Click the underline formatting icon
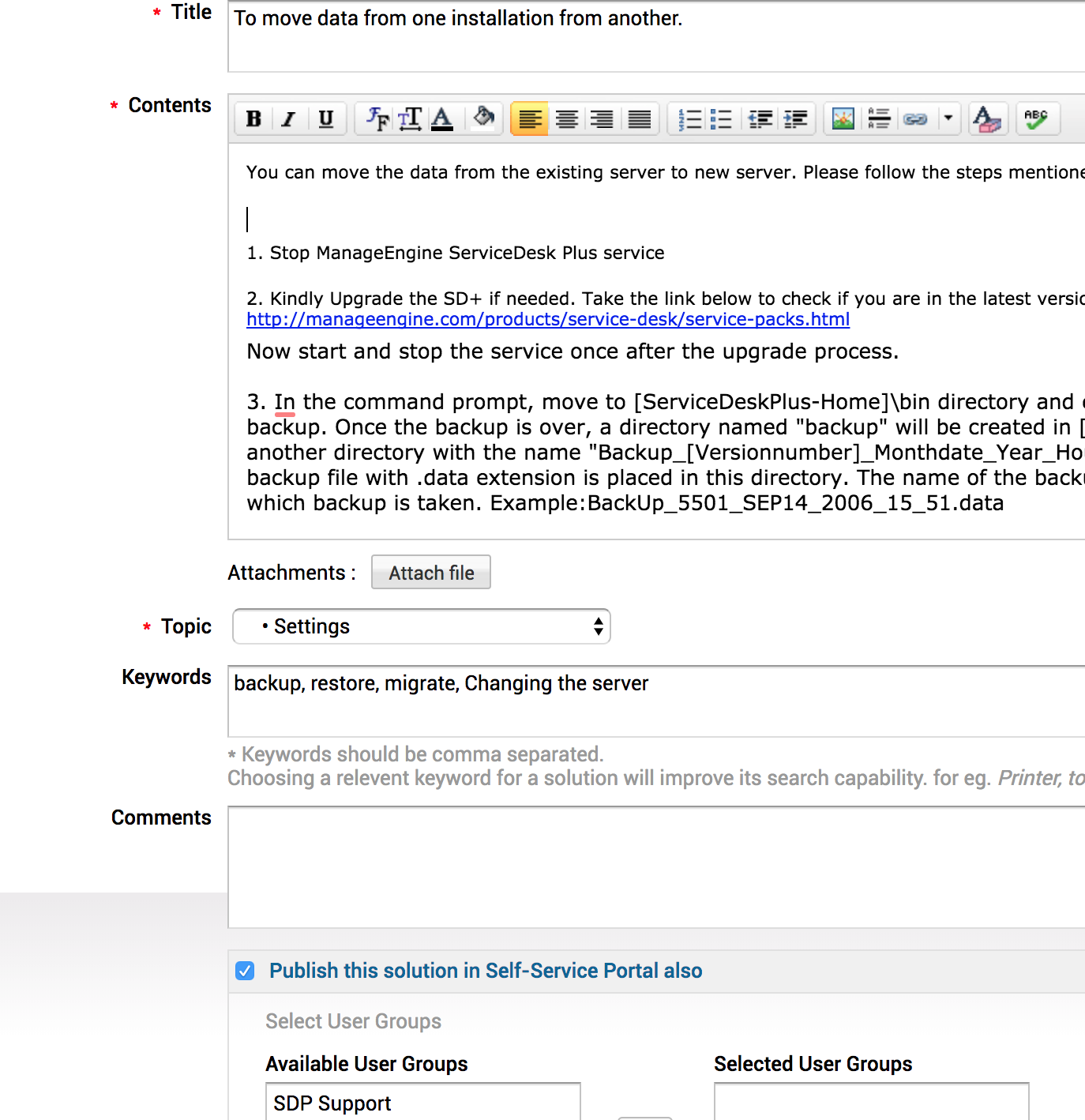Screen dimensions: 1085x1120 pos(325,119)
